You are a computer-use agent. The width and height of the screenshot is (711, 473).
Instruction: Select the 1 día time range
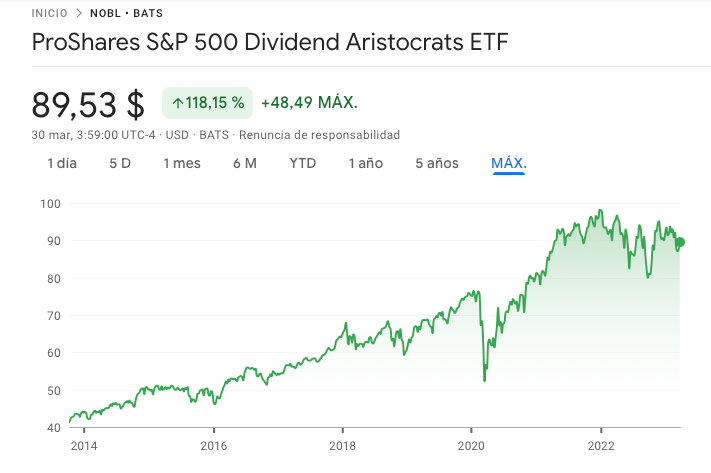pos(62,163)
